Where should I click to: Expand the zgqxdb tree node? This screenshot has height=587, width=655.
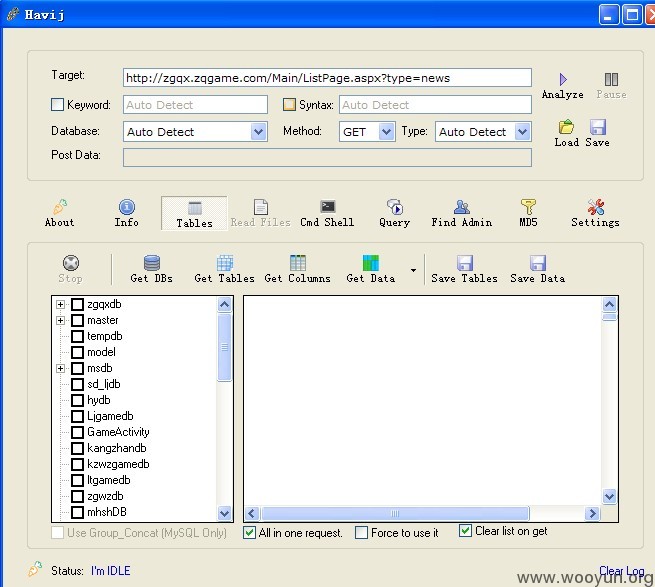[x=61, y=304]
